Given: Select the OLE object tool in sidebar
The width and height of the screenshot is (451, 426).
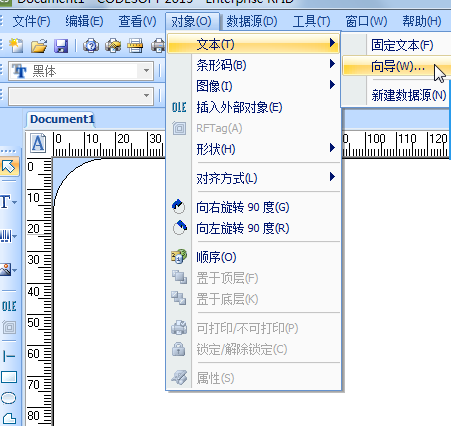Looking at the screenshot, I should tap(9, 306).
